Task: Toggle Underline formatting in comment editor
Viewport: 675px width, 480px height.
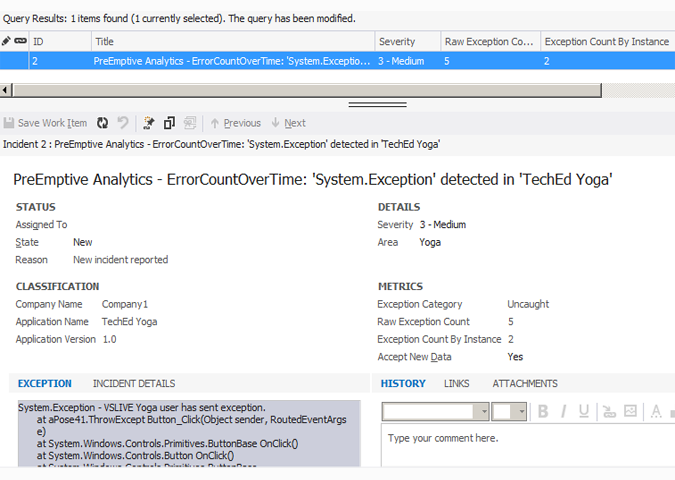Action: (584, 412)
